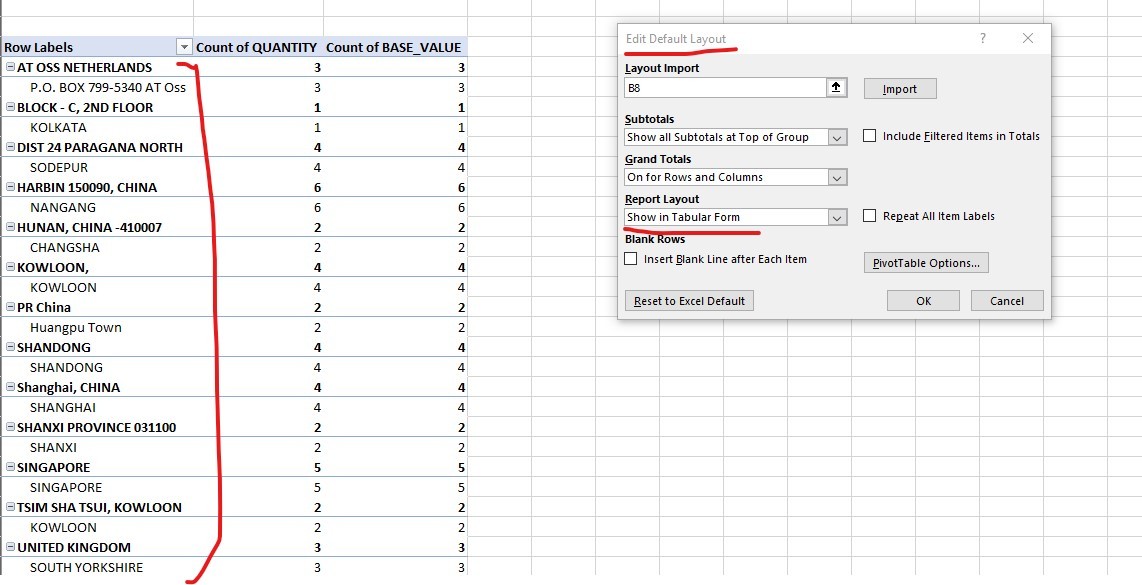Select the SHANXI child row label
Viewport: 1142px width, 585px height.
point(53,448)
